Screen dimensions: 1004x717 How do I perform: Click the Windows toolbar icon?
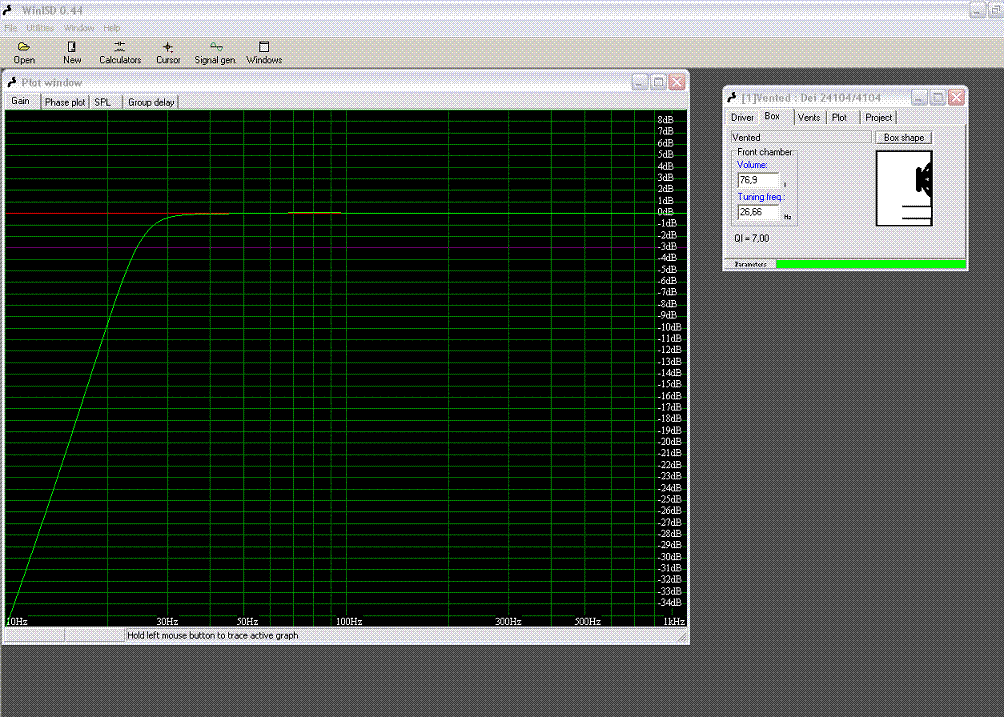click(264, 47)
